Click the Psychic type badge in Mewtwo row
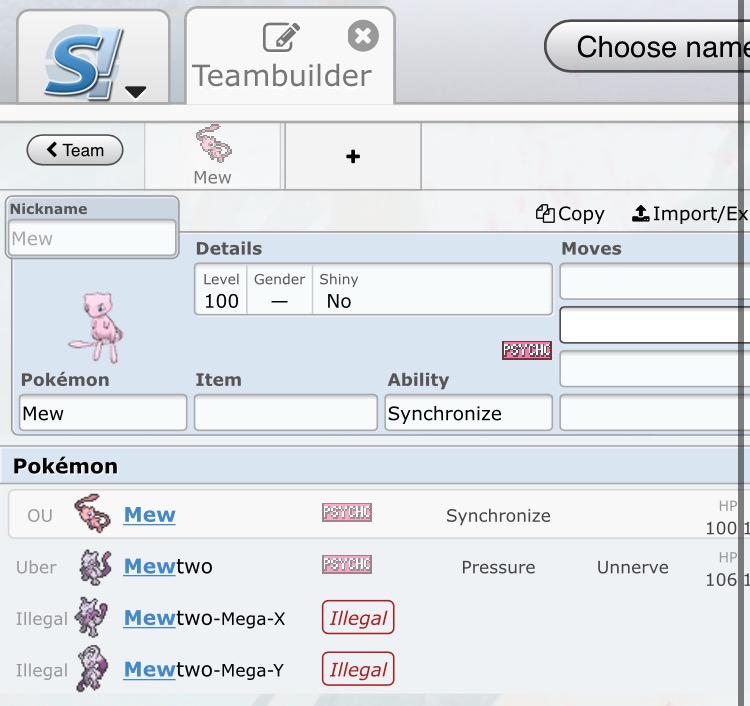 pyautogui.click(x=347, y=564)
